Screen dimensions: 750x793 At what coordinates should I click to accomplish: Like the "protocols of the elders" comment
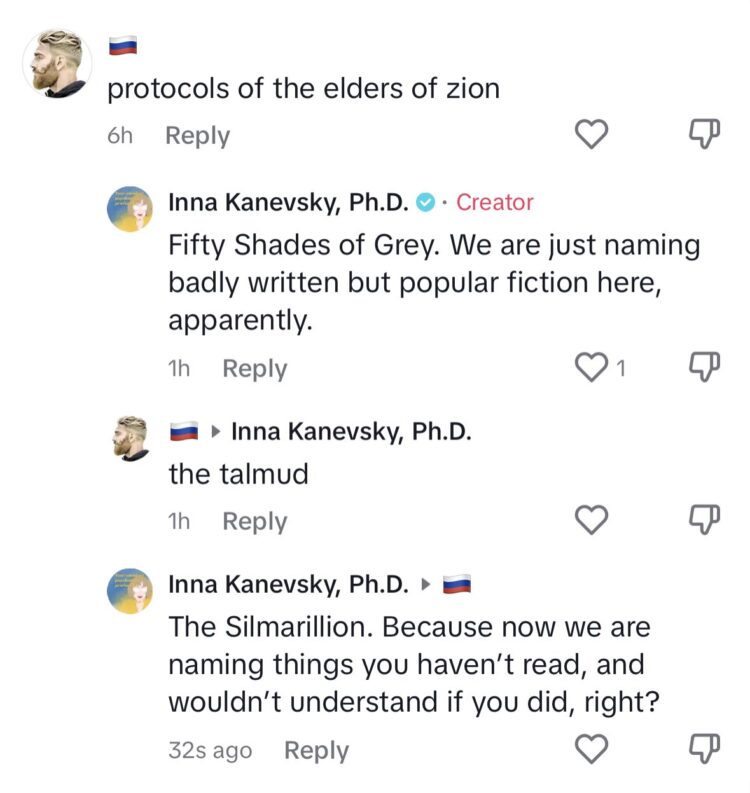(594, 135)
